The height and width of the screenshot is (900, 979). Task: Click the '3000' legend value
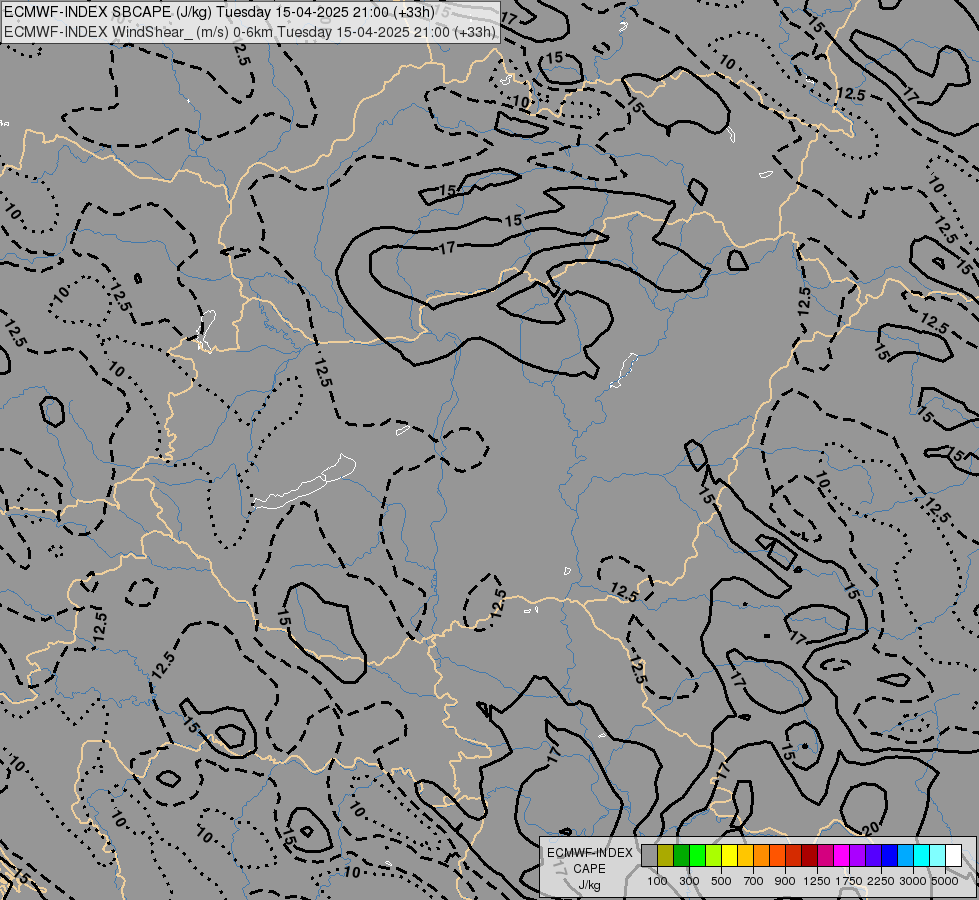pyautogui.click(x=913, y=881)
